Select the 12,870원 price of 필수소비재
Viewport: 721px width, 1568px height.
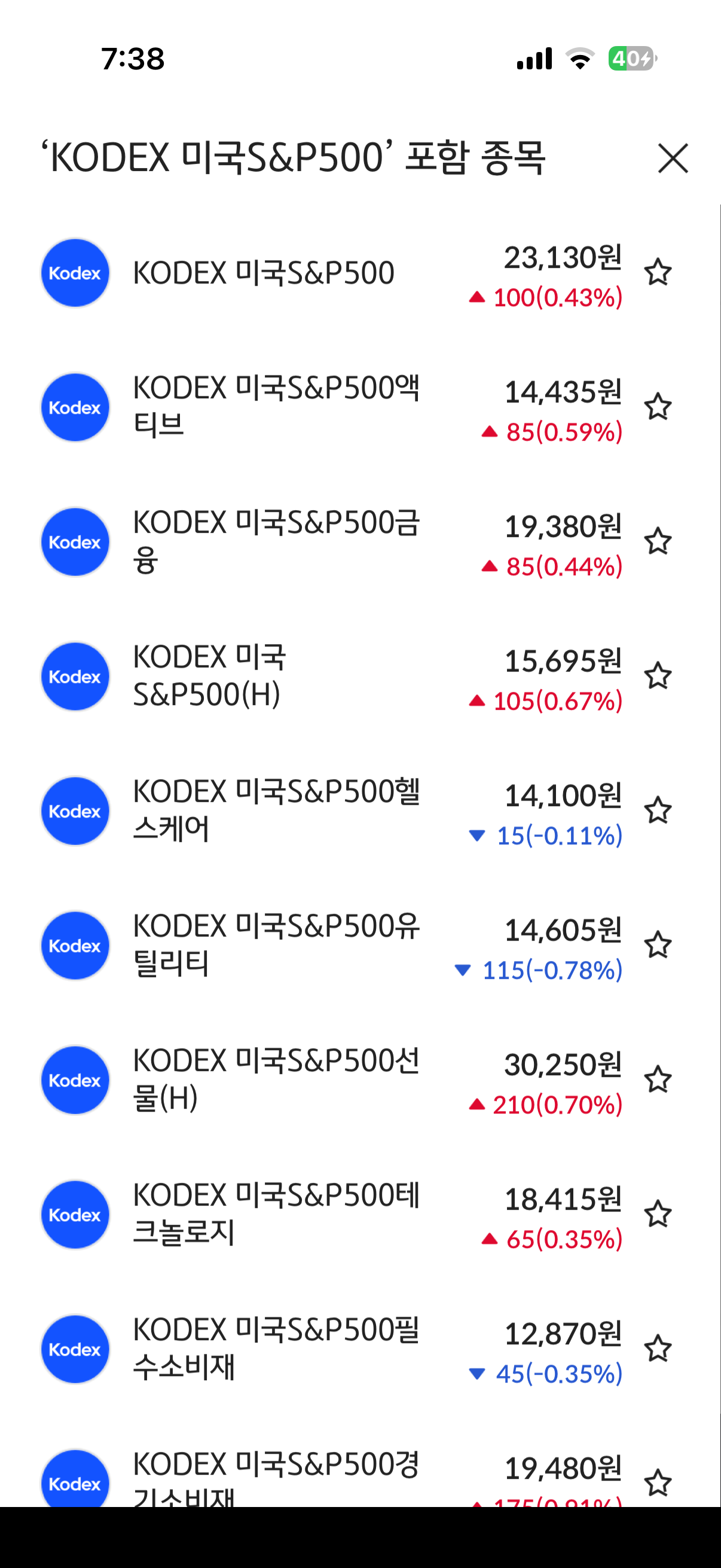coord(562,1334)
